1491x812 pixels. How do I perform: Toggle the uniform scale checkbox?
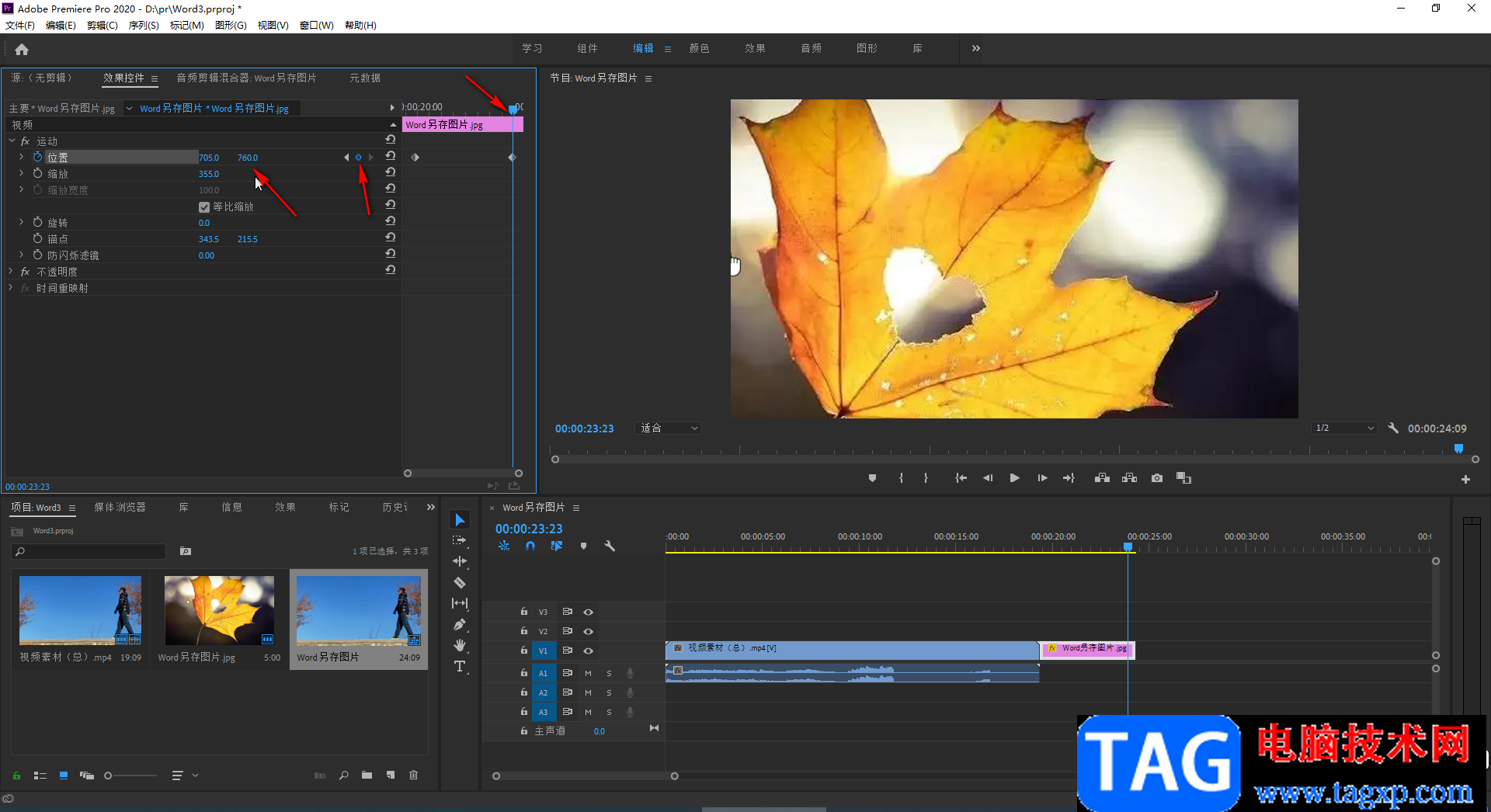[x=204, y=207]
